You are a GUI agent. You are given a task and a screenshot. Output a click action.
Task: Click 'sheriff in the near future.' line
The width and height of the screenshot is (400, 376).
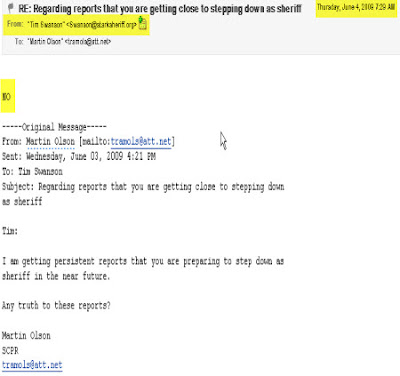tap(56, 276)
